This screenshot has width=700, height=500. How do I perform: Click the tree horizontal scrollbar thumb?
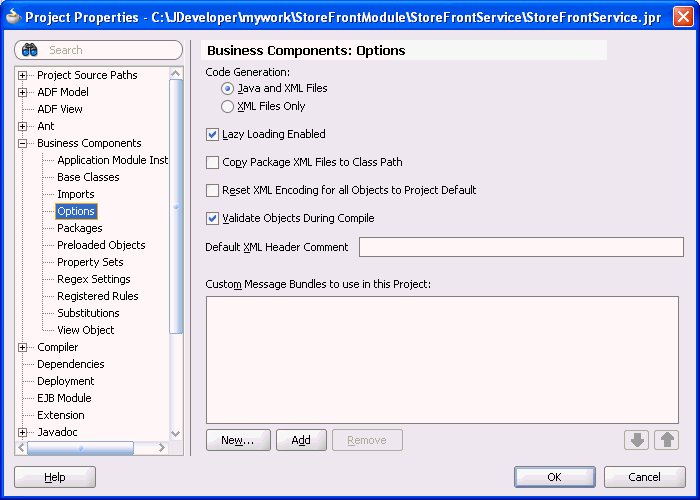point(80,447)
